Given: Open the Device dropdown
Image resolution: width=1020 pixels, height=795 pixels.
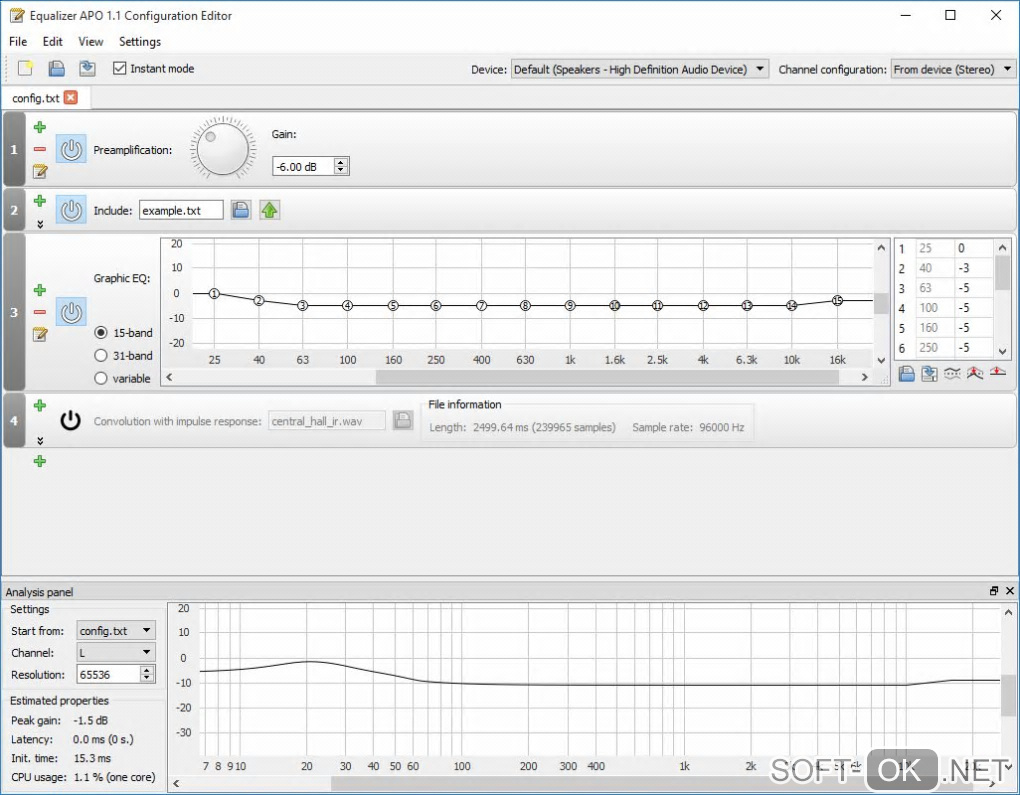Looking at the screenshot, I should (639, 69).
